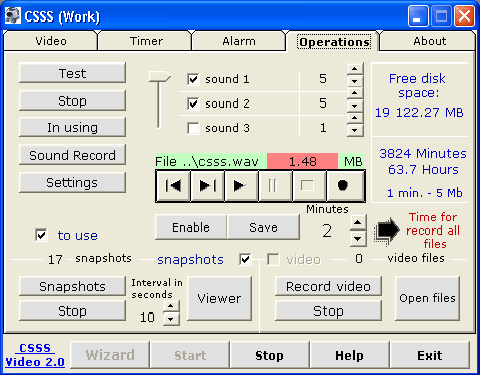The width and height of the screenshot is (480, 375).
Task: Toggle the sound 1 checkbox
Action: point(193,79)
